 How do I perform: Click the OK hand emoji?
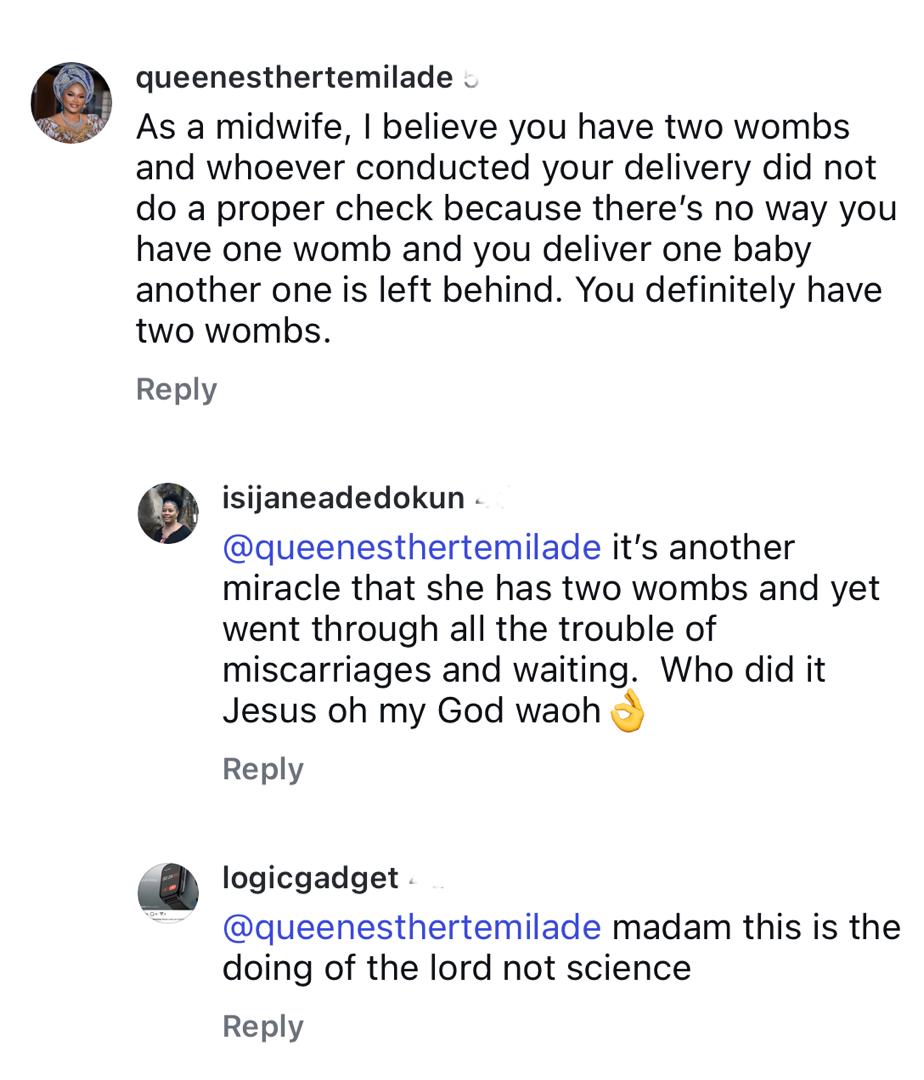(628, 711)
